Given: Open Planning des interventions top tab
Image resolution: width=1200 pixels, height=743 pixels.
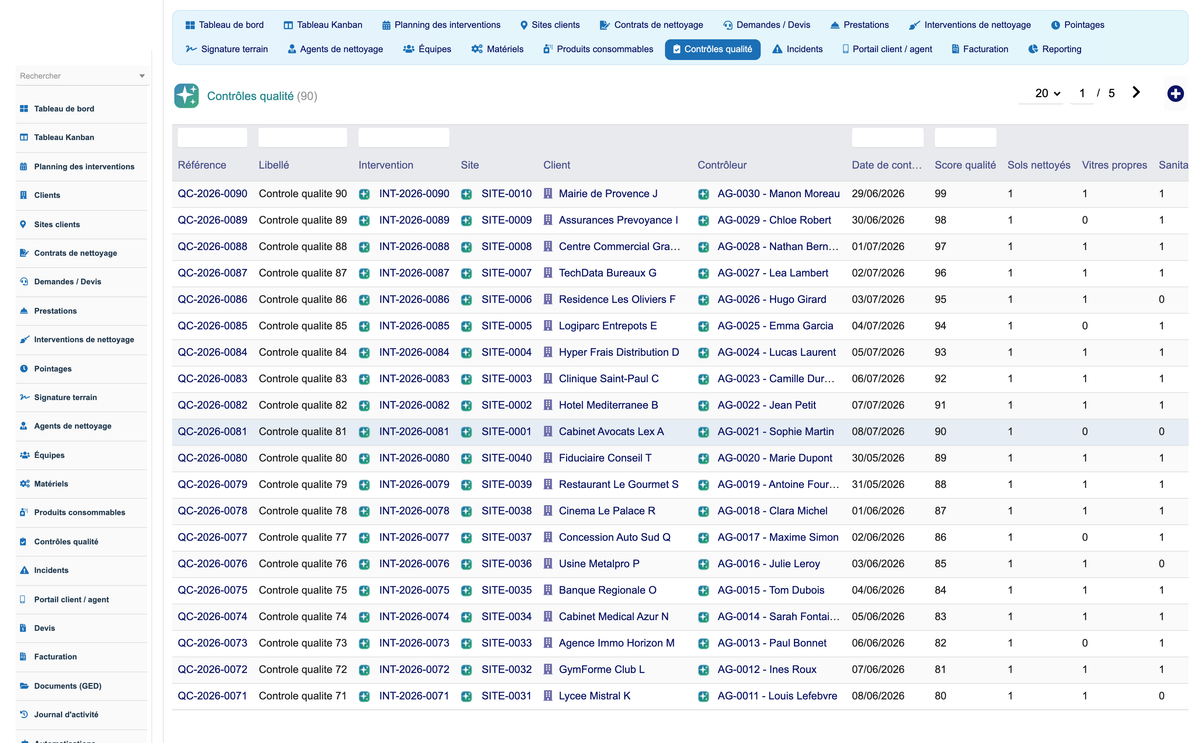Looking at the screenshot, I should (x=441, y=25).
